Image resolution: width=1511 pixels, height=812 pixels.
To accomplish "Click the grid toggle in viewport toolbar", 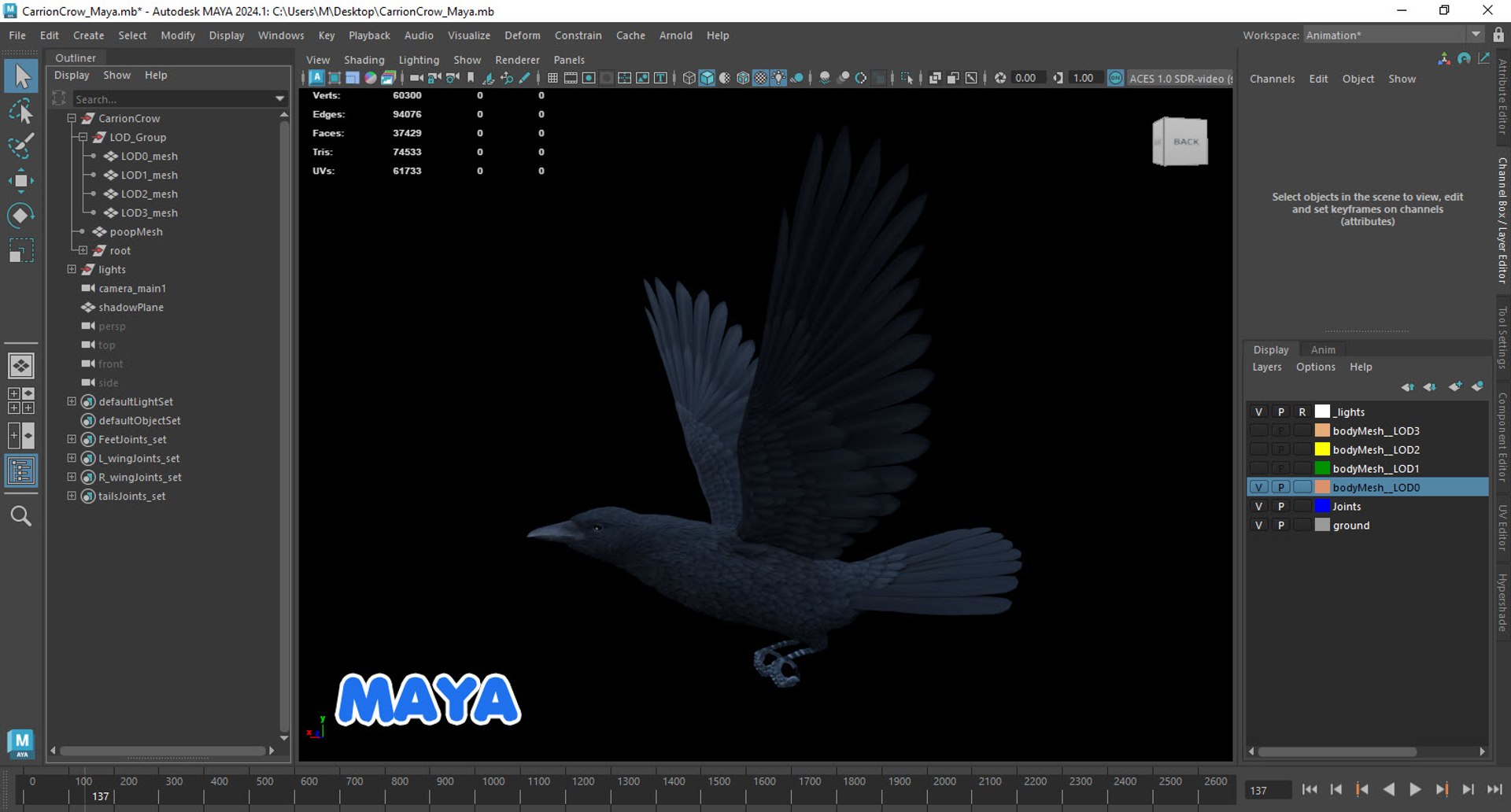I will pos(552,78).
